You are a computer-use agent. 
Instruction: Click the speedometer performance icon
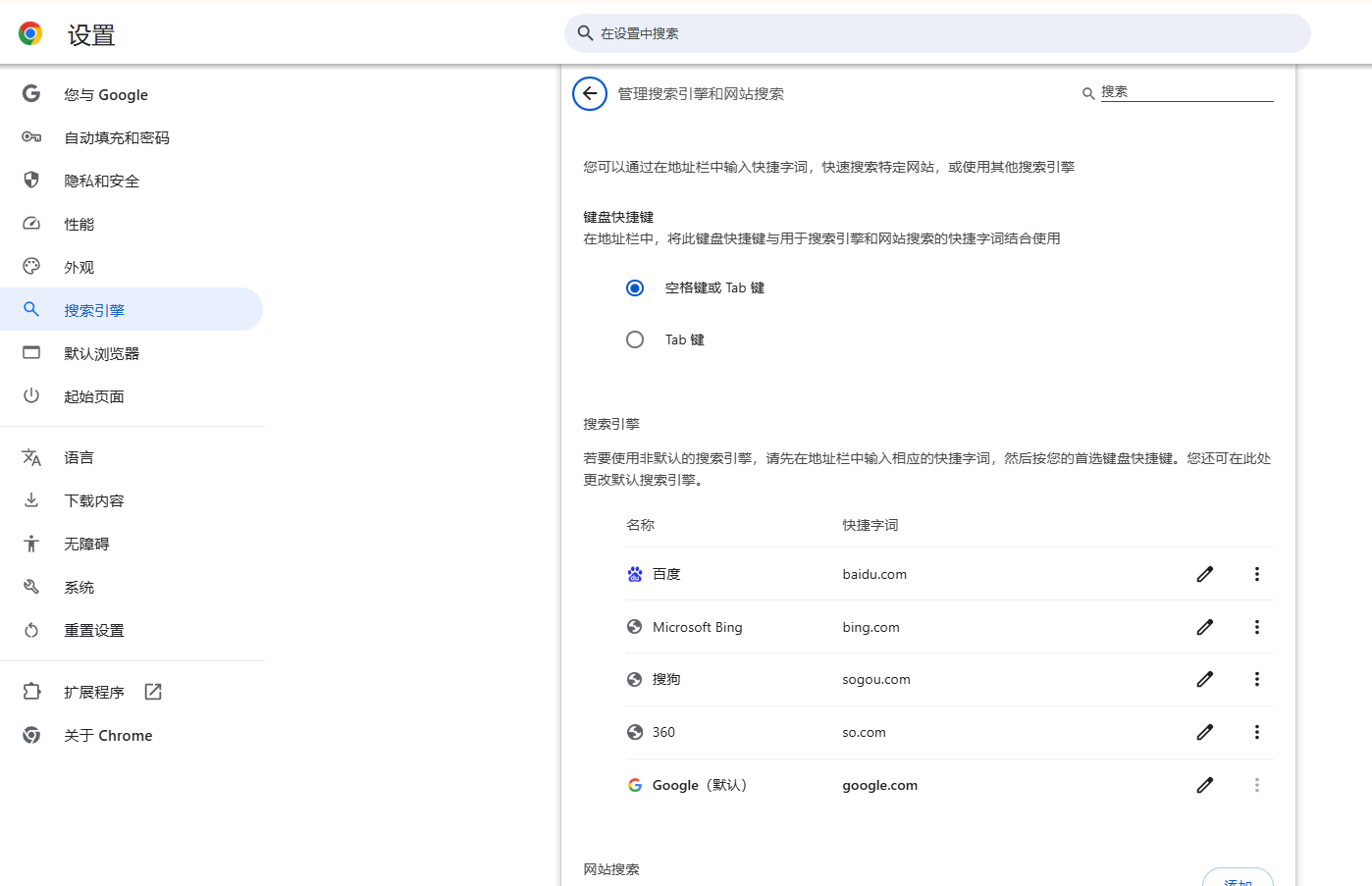[x=31, y=224]
